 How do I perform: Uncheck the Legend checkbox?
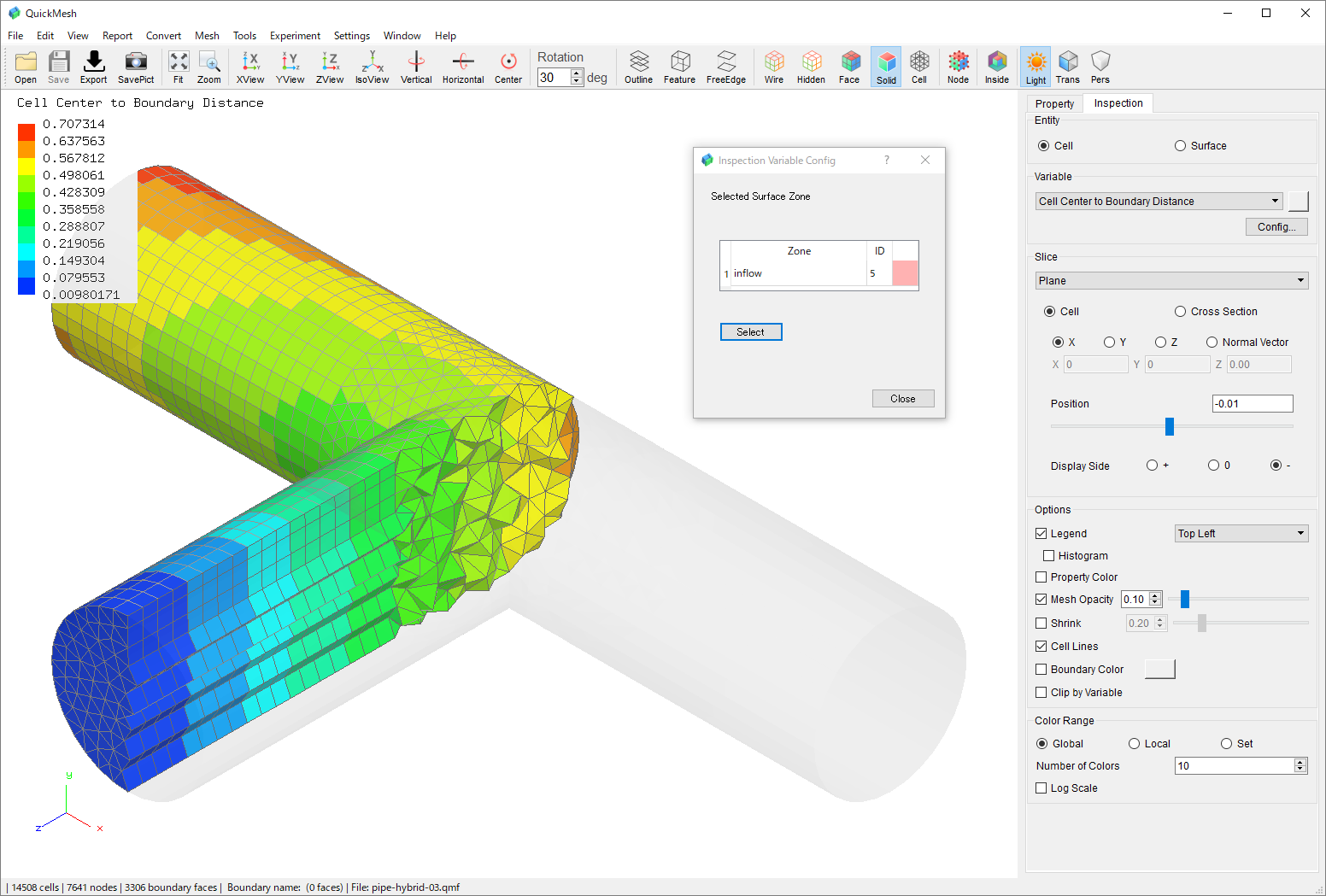(x=1041, y=534)
